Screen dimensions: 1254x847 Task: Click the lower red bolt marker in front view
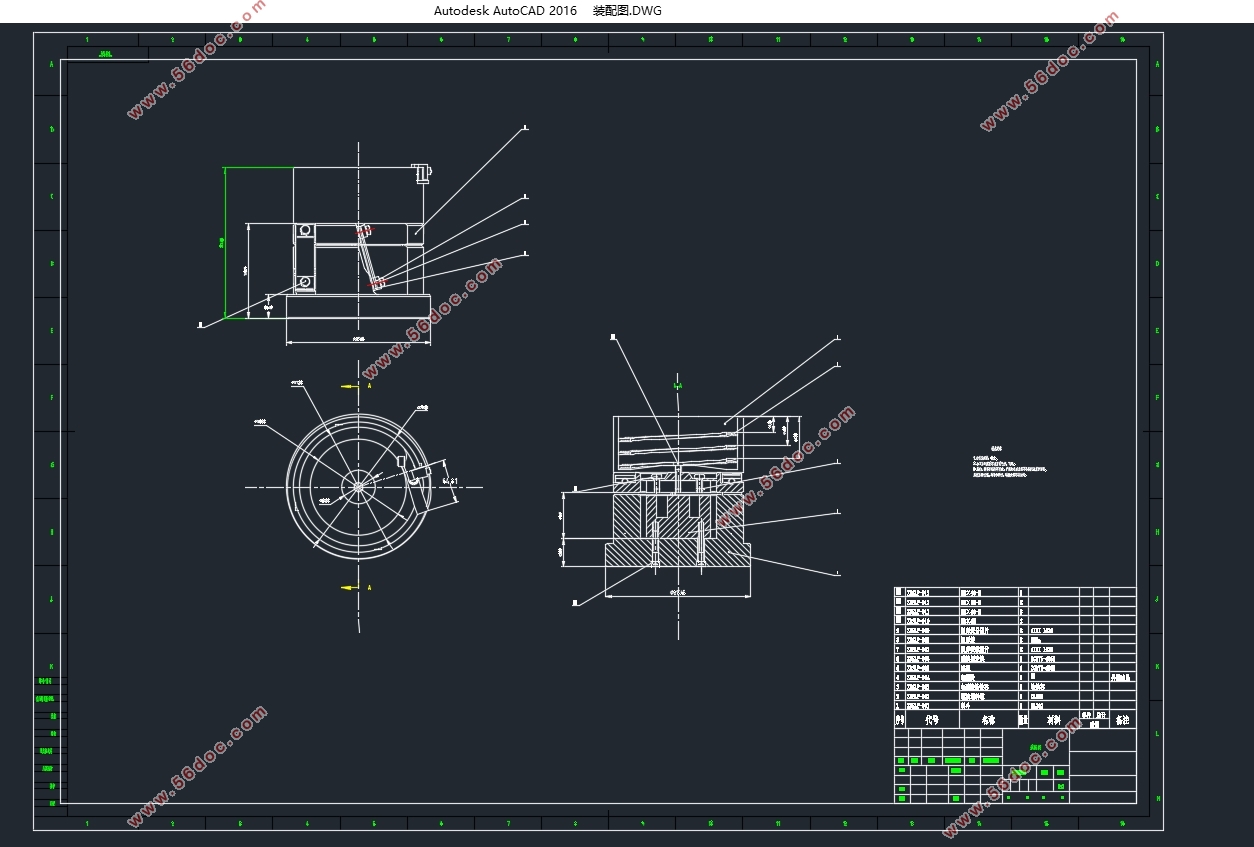tap(377, 284)
